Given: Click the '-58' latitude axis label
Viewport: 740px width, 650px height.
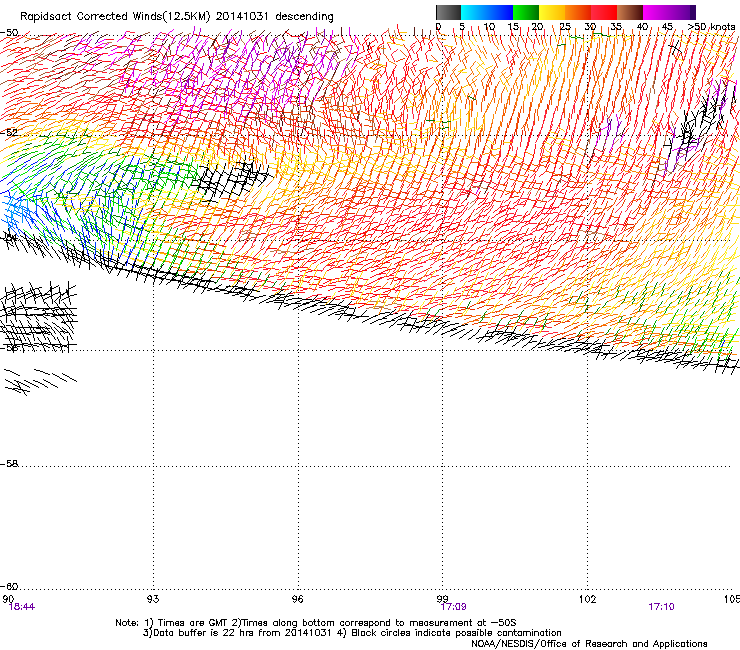Looking at the screenshot, I should coord(9,464).
